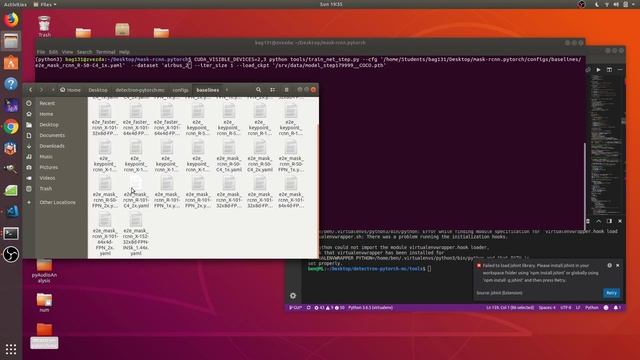Click Python language mode in status bar
Image resolution: width=640 pixels, height=360 pixels.
coord(591,308)
